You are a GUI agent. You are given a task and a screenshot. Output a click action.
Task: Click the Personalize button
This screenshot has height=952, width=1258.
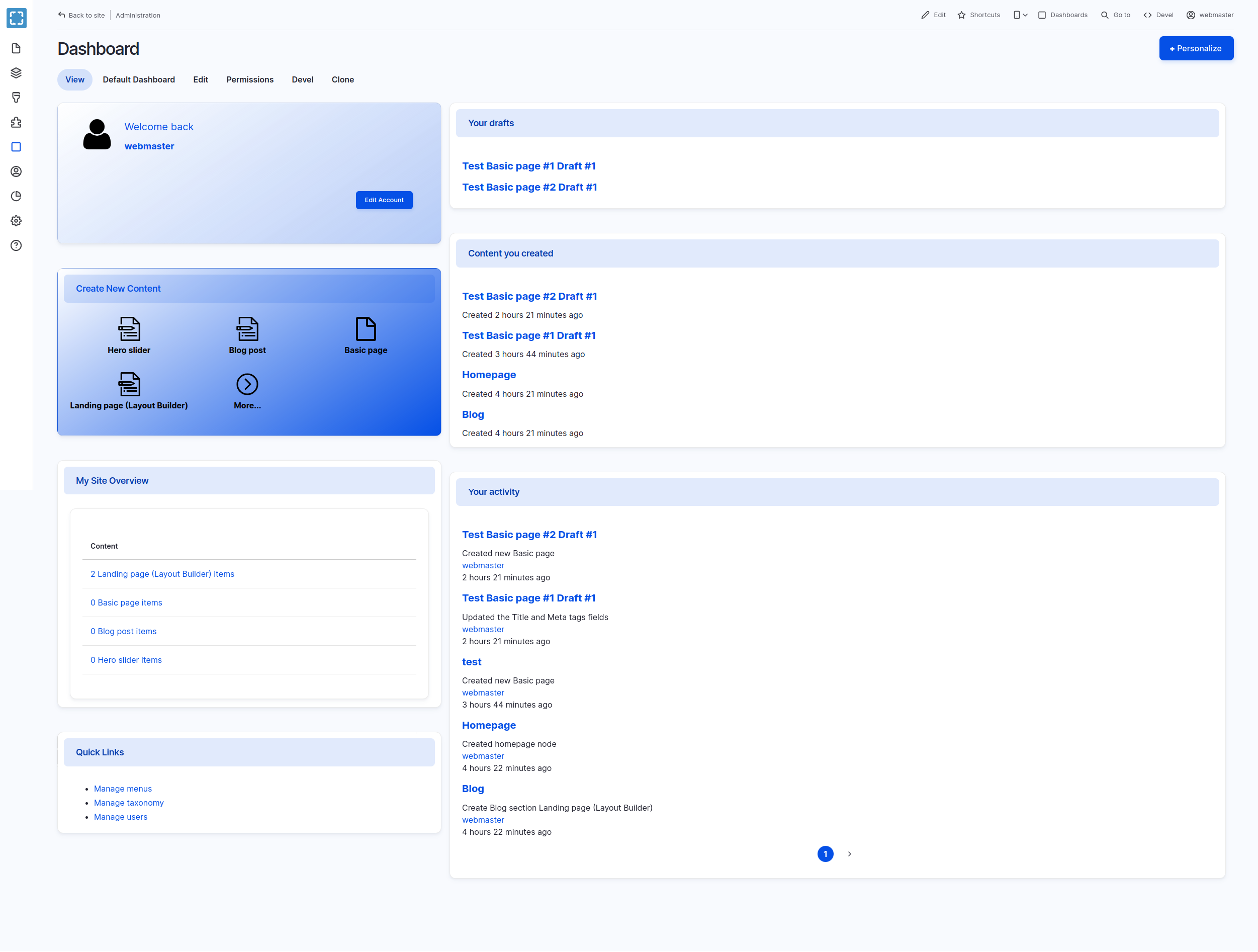(x=1196, y=48)
